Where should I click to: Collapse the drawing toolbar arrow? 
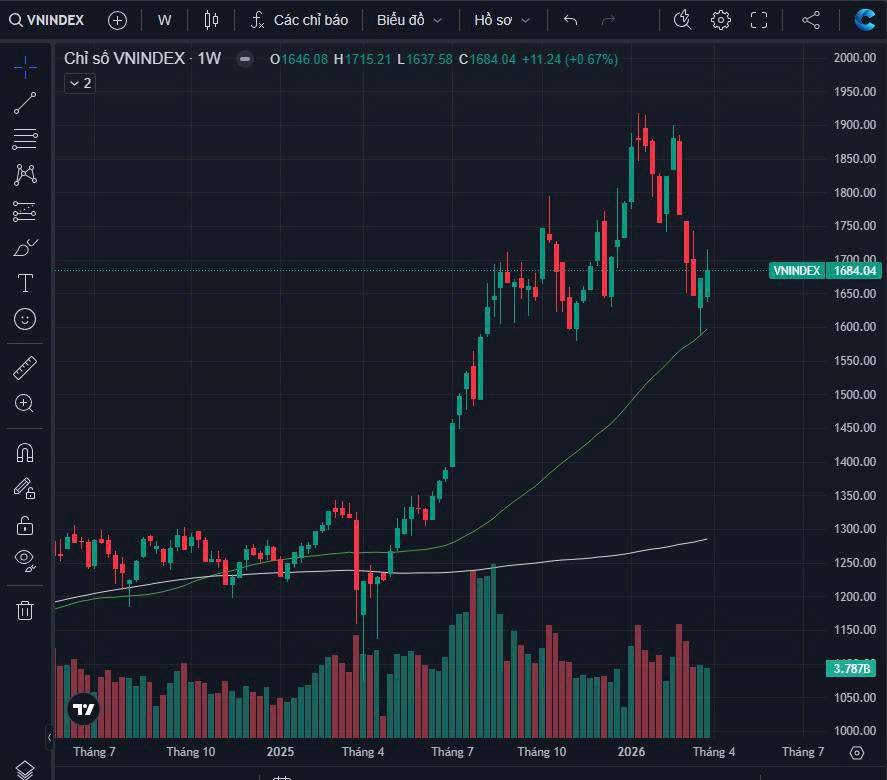pyautogui.click(x=49, y=737)
